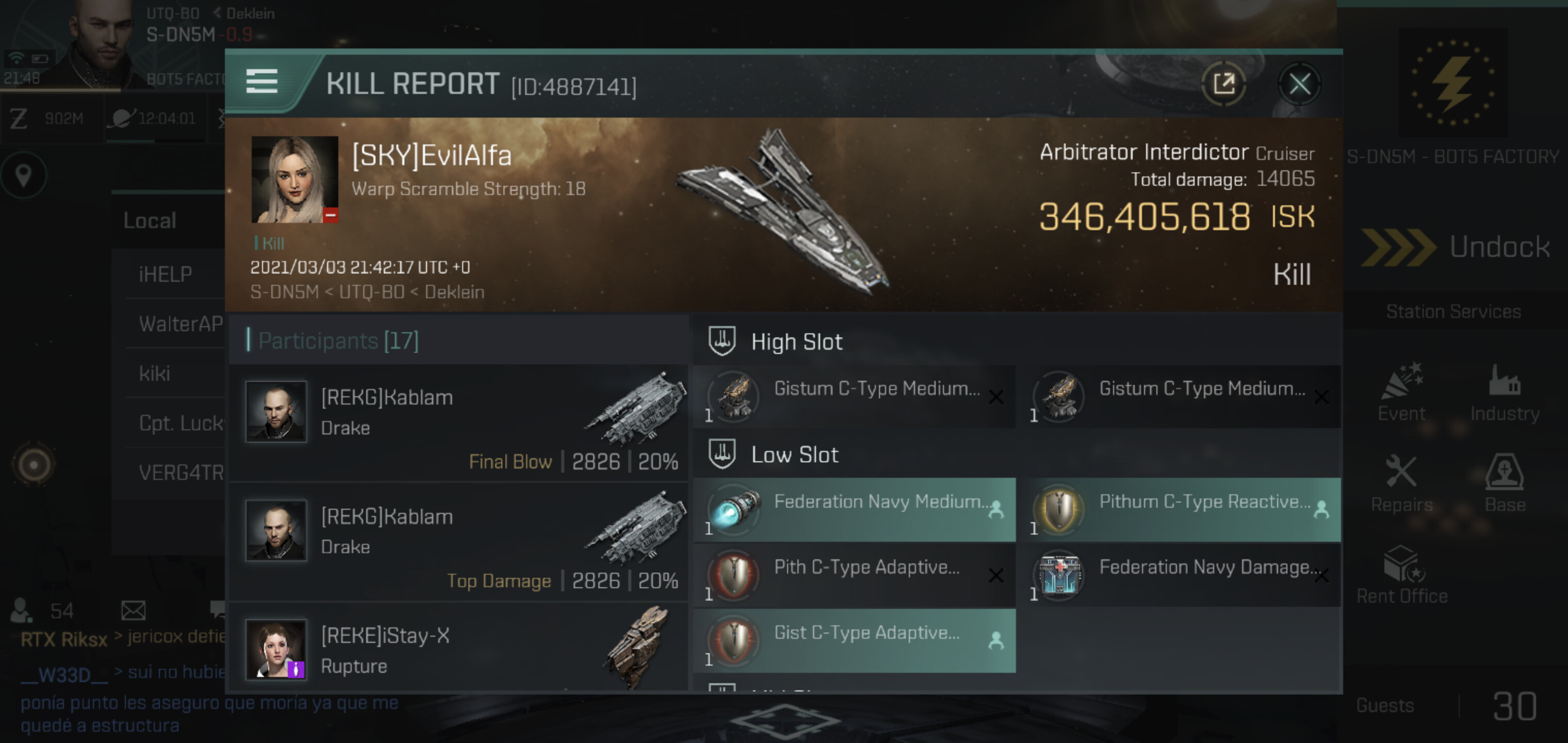Screen dimensions: 1568x743
Task: Open the Industry station service
Action: coord(1505,392)
